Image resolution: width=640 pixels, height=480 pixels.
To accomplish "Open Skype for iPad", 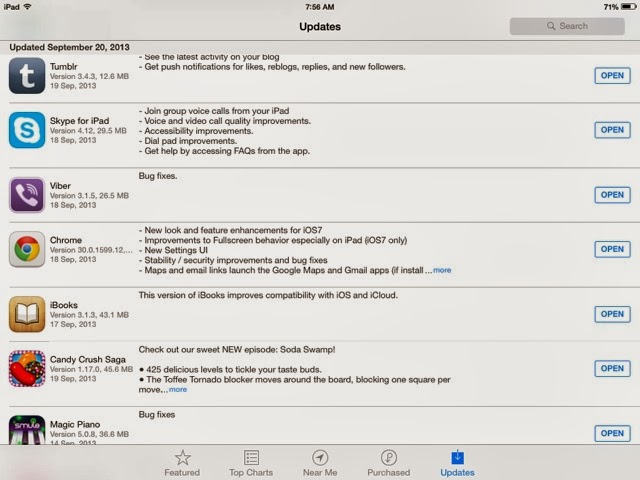I will pyautogui.click(x=612, y=130).
